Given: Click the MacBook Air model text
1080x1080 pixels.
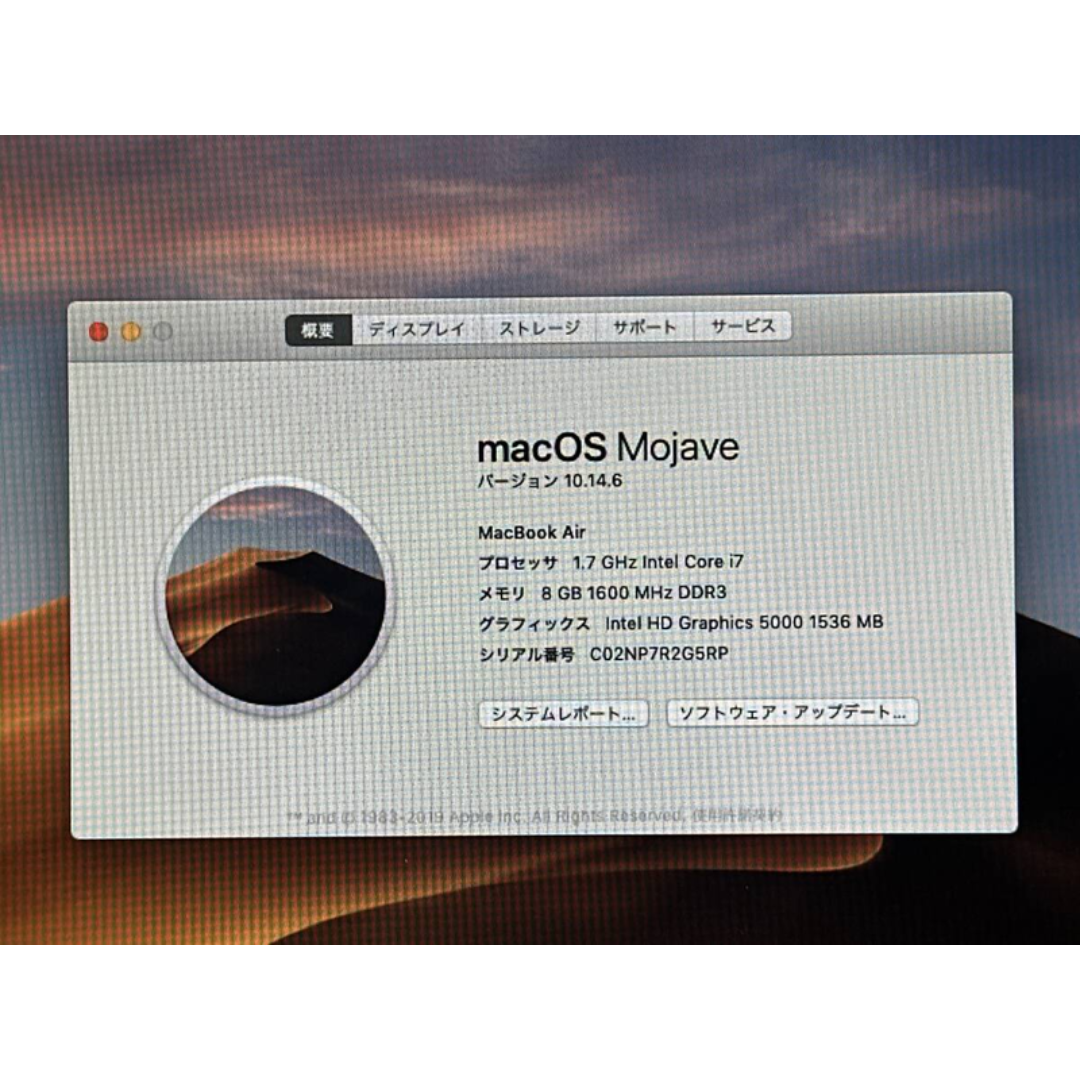Looking at the screenshot, I should click(532, 532).
